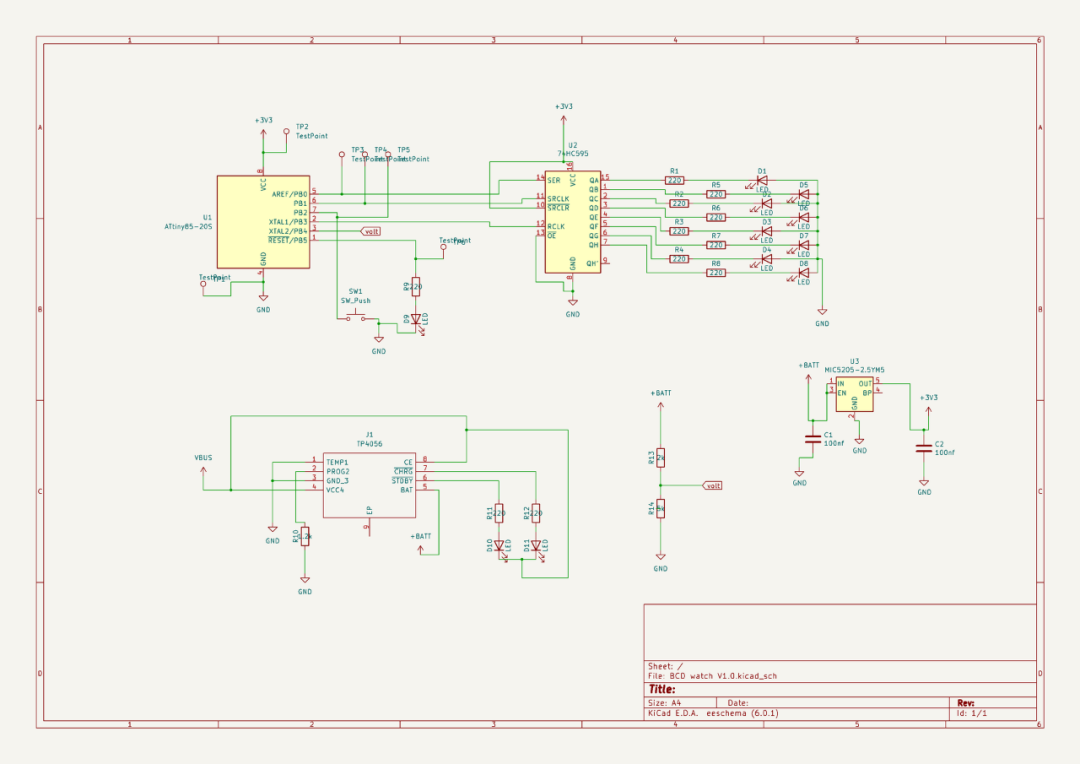Image resolution: width=1080 pixels, height=764 pixels.
Task: Click resistor R4 220 symbol
Action: (679, 259)
